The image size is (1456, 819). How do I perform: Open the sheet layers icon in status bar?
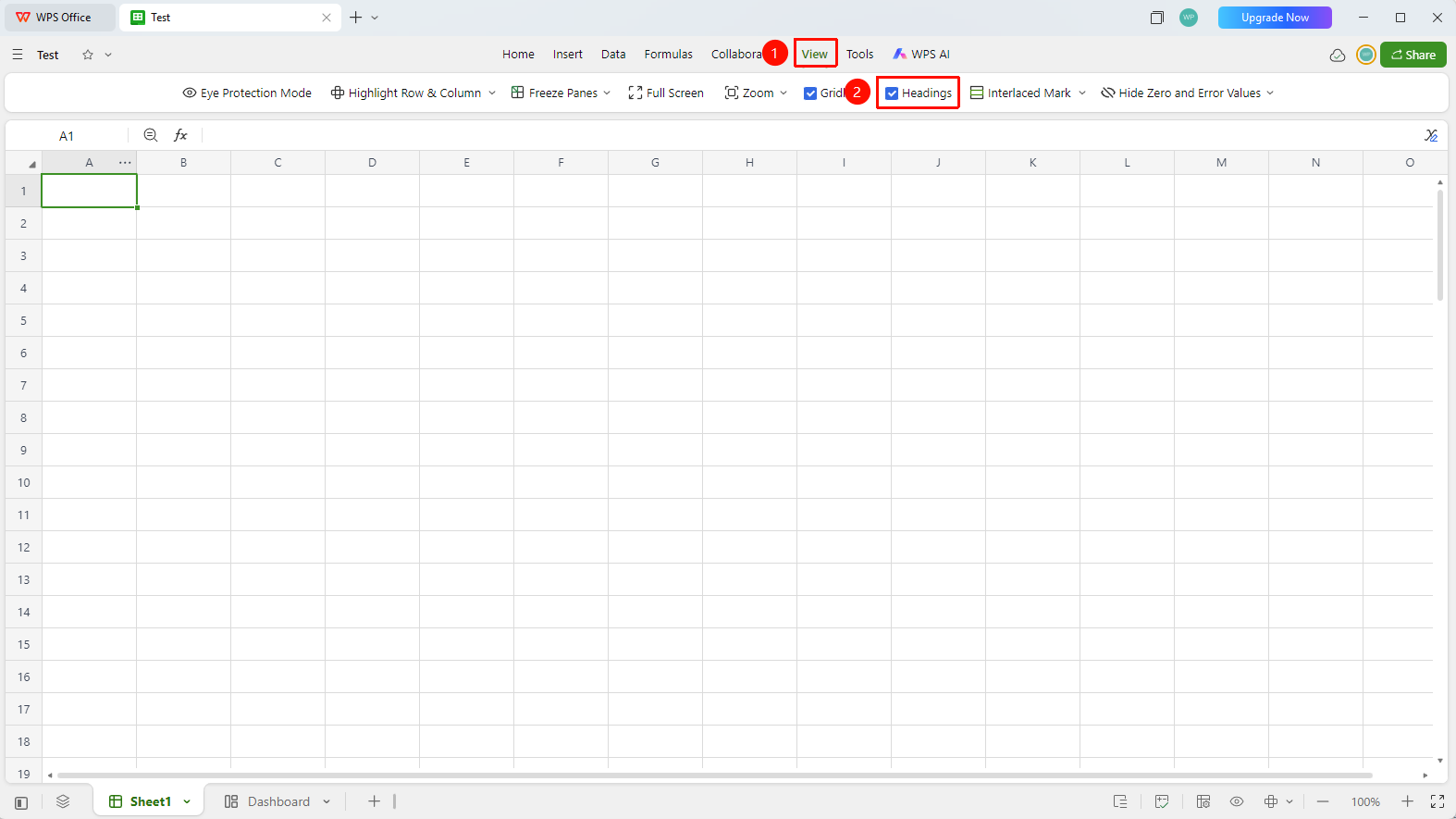63,801
